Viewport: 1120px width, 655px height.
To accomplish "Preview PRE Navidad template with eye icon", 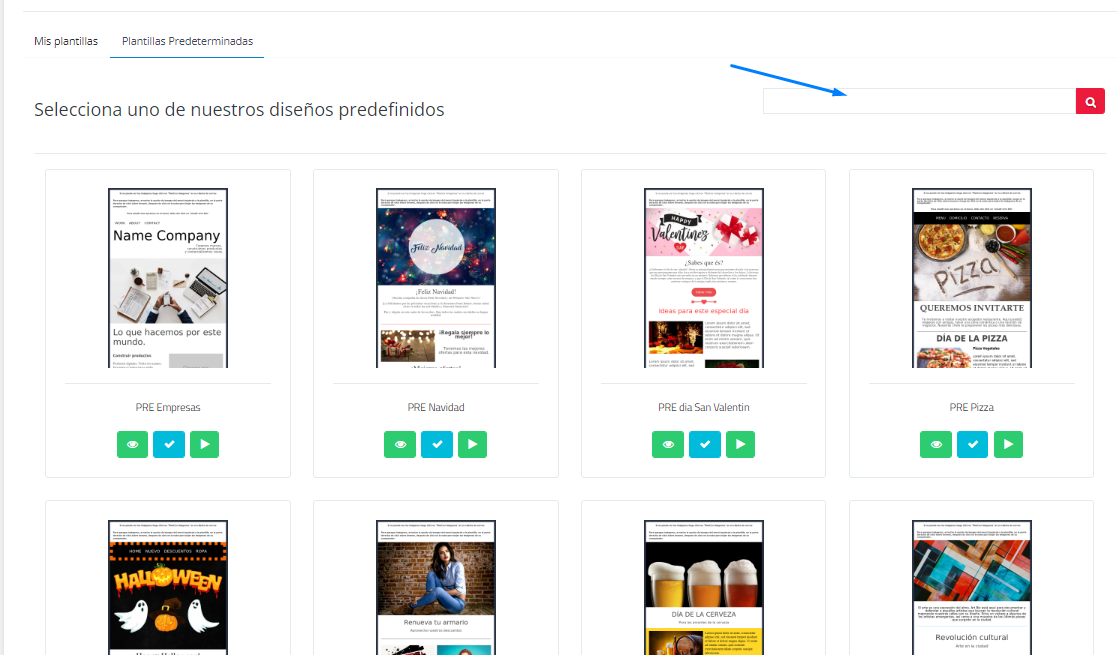I will 400,444.
